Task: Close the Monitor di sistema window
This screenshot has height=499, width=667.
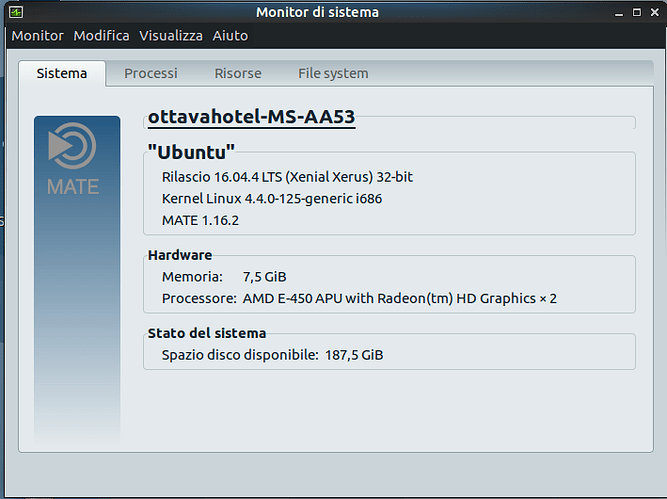Action: pyautogui.click(x=655, y=12)
